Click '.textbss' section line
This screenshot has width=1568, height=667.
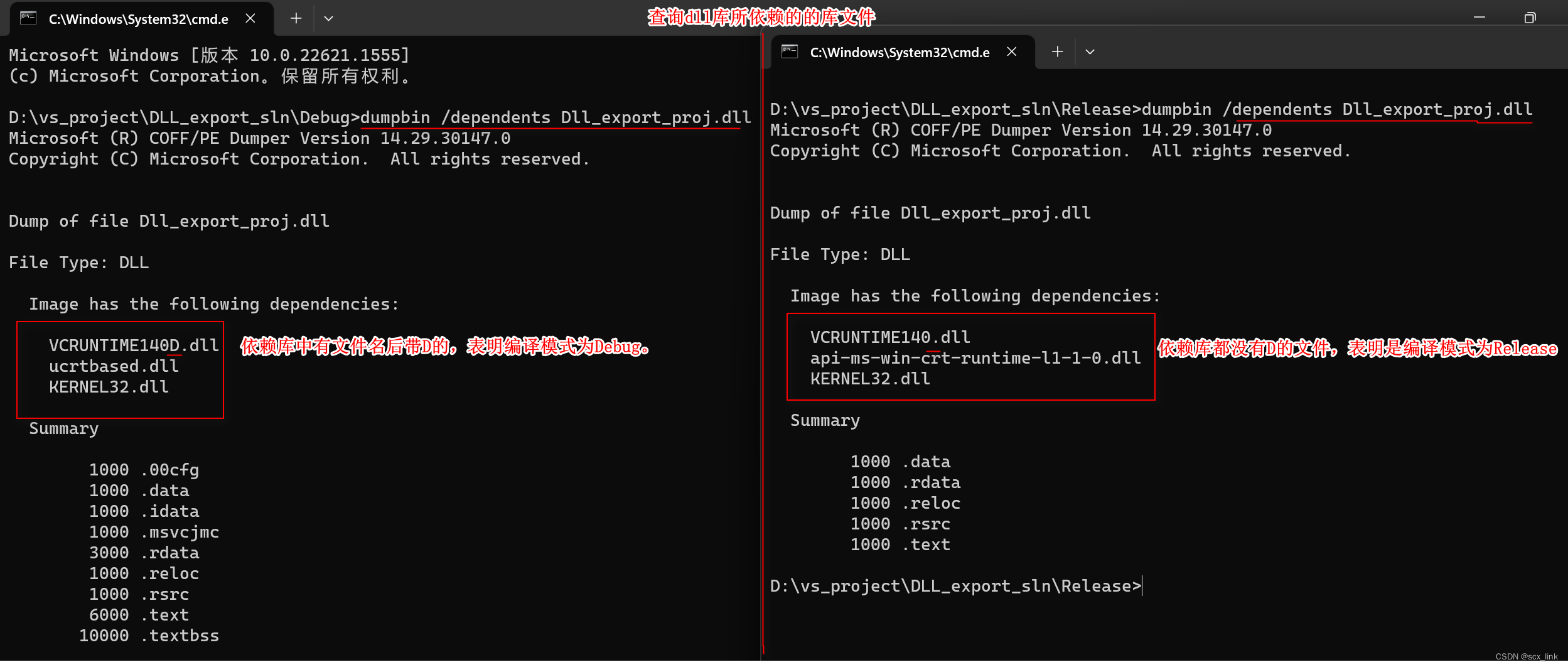point(149,636)
